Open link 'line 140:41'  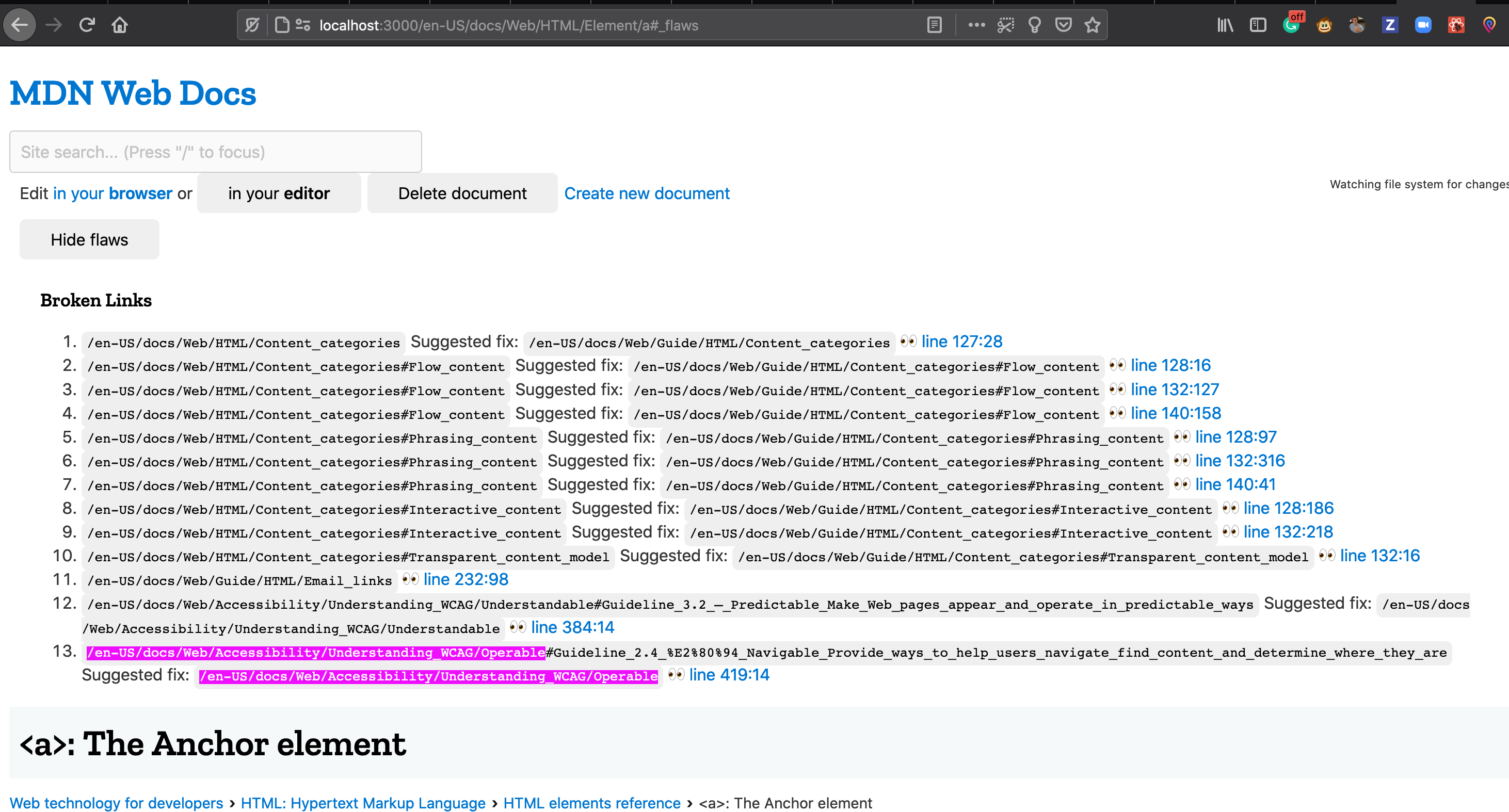tap(1235, 484)
